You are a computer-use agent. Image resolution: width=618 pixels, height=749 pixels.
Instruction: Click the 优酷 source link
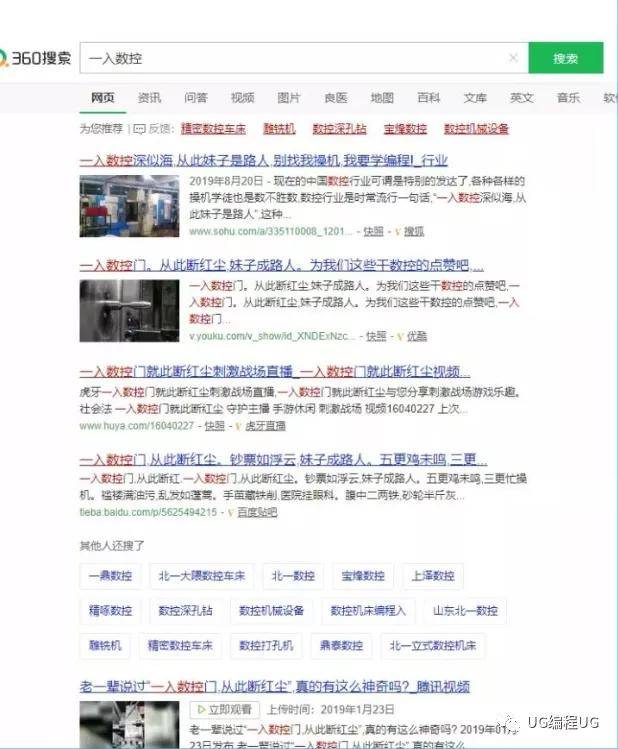click(416, 336)
